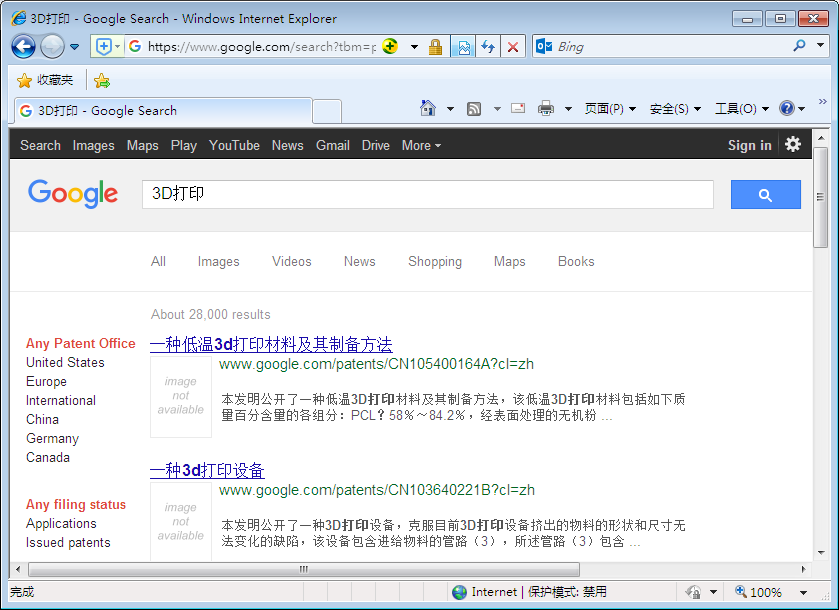The height and width of the screenshot is (610, 839).
Task: Expand the command bar overflow chevron
Action: (x=822, y=102)
